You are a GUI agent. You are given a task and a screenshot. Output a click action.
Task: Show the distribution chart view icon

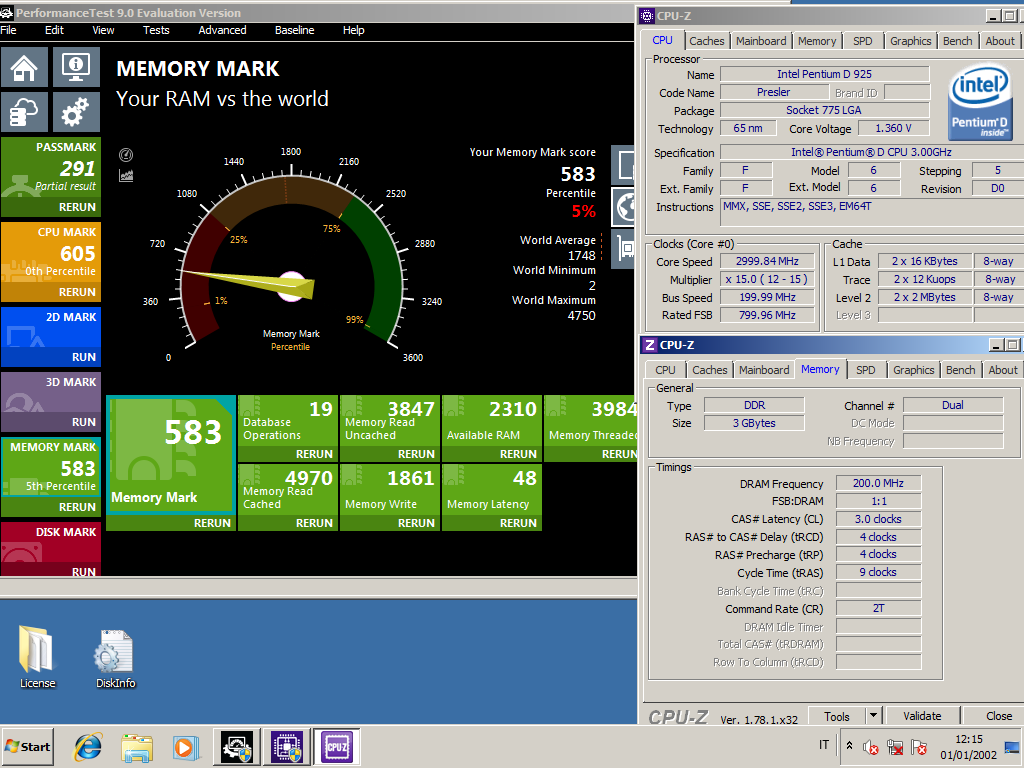(x=126, y=175)
